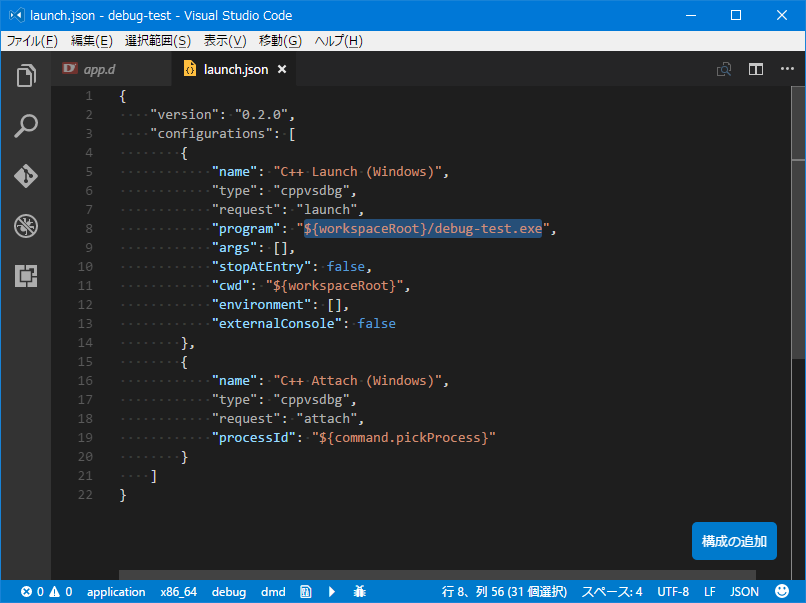Click line number 8 in the gutter

89,228
